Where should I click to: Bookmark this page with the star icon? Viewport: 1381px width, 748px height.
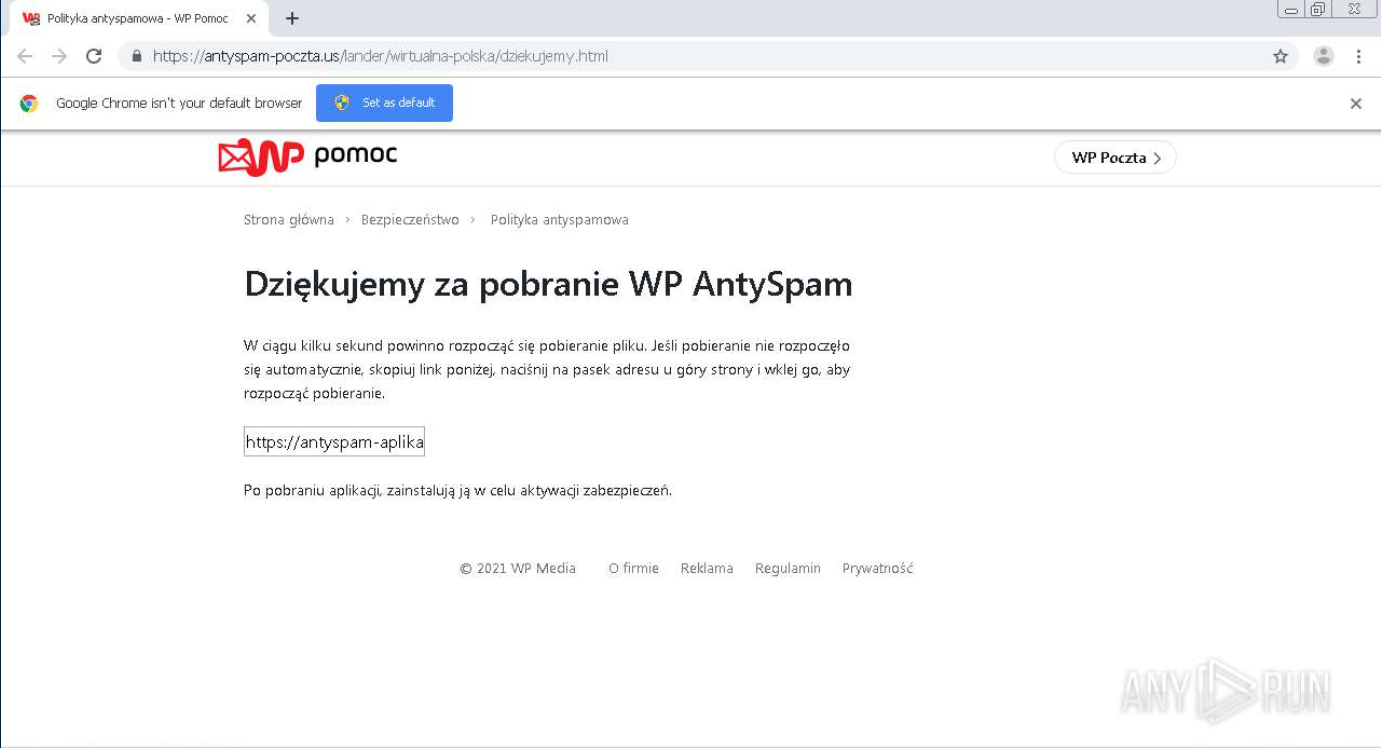(1280, 57)
